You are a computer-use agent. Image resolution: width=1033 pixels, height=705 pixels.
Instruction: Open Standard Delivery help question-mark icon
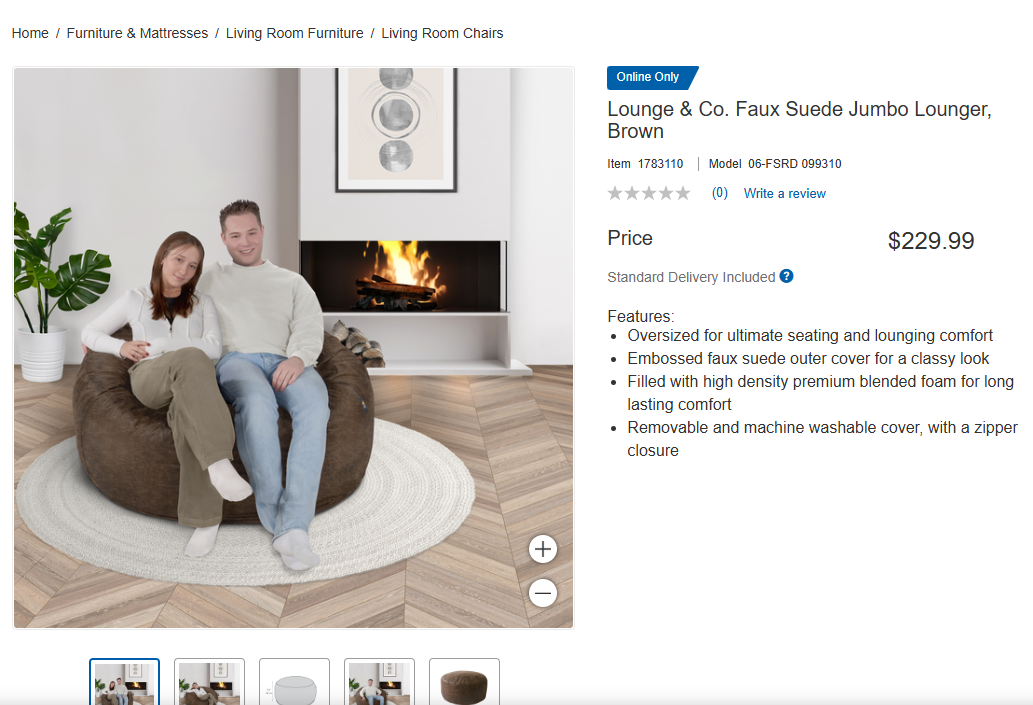(787, 276)
